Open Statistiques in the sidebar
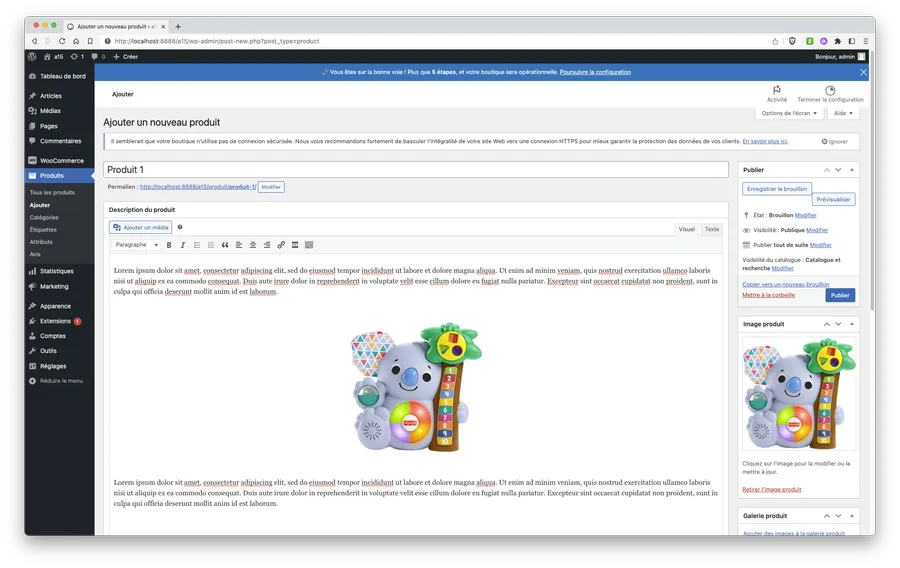Viewport: 900px width, 568px height. (x=59, y=271)
